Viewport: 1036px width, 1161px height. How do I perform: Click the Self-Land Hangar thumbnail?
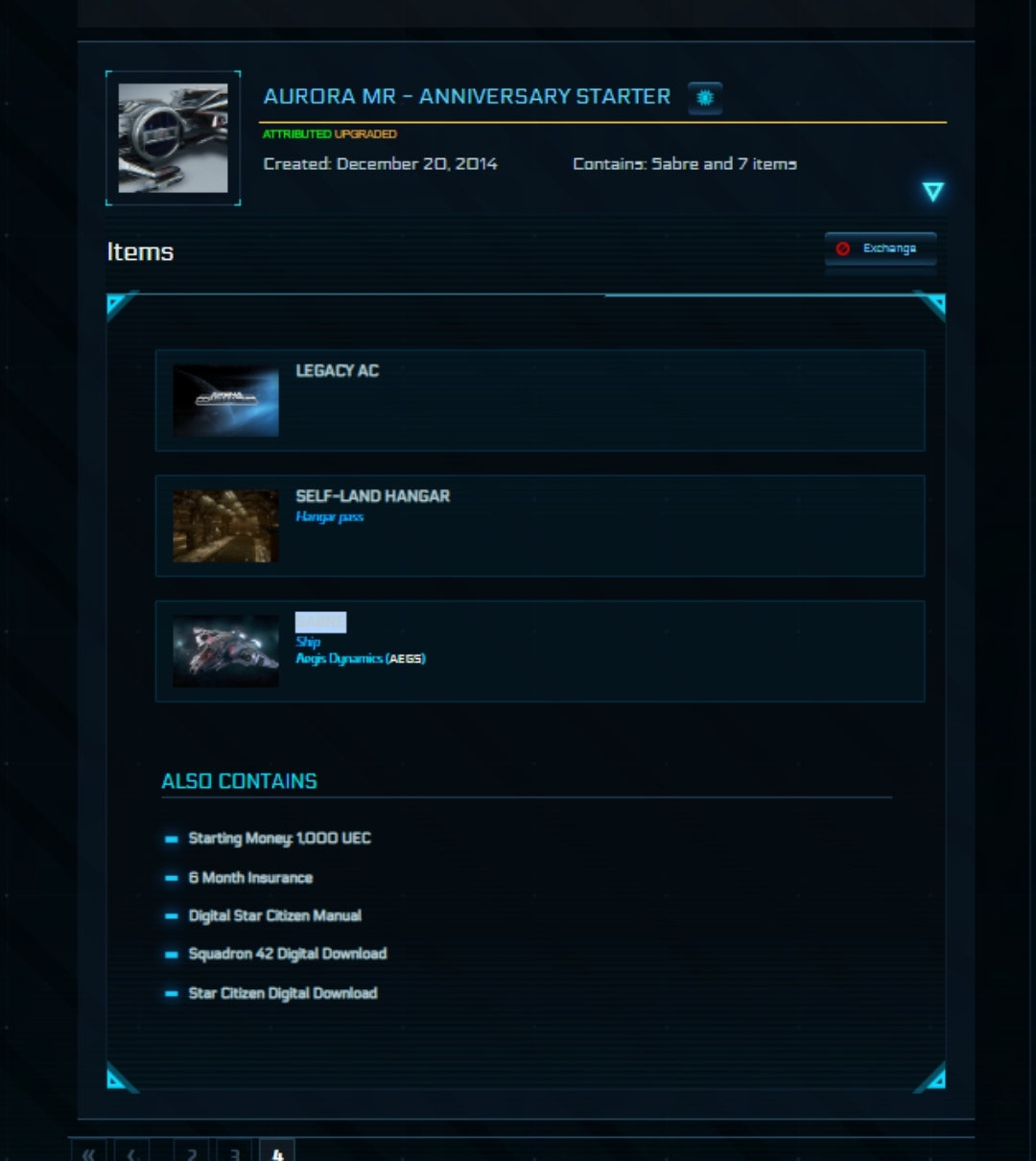point(225,527)
